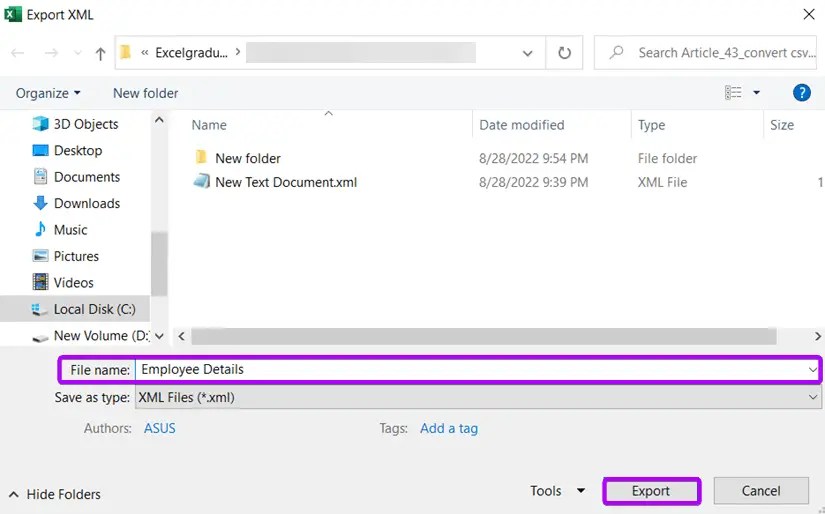The image size is (825, 514).
Task: Click the navigation pane scroll up arrow
Action: click(x=159, y=120)
